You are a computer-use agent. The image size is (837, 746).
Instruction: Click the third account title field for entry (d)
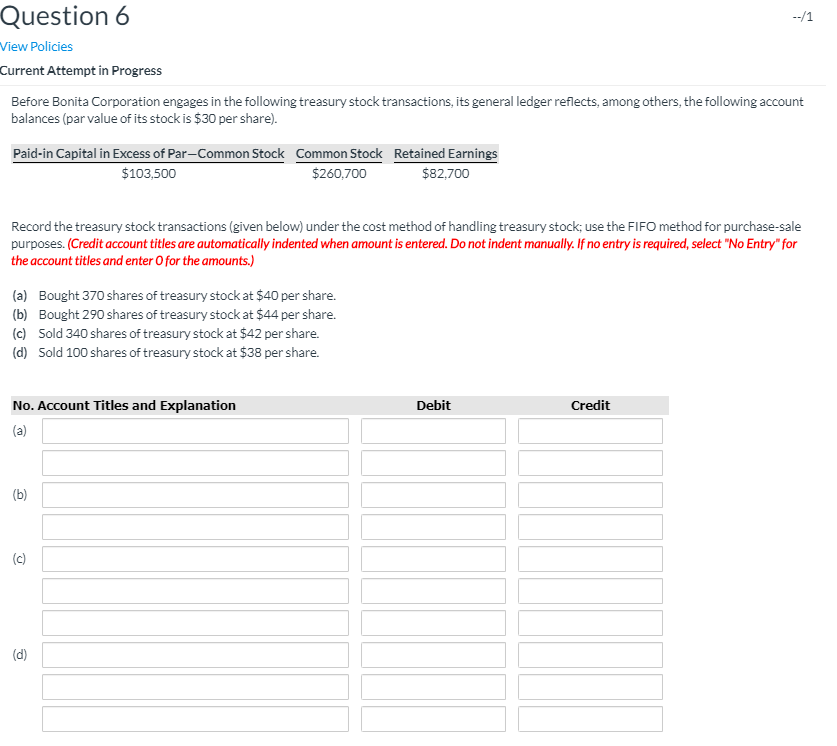[194, 718]
